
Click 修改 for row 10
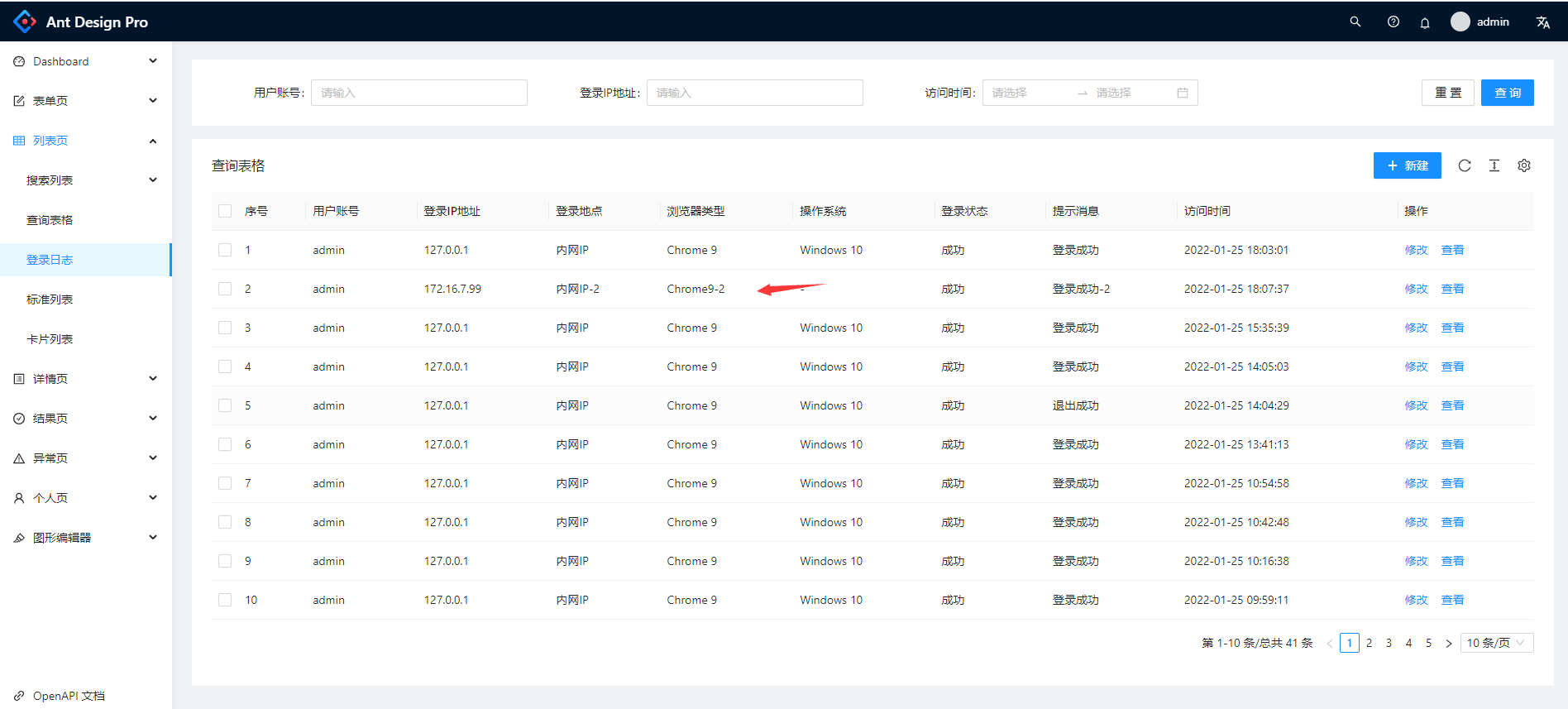(x=1417, y=600)
